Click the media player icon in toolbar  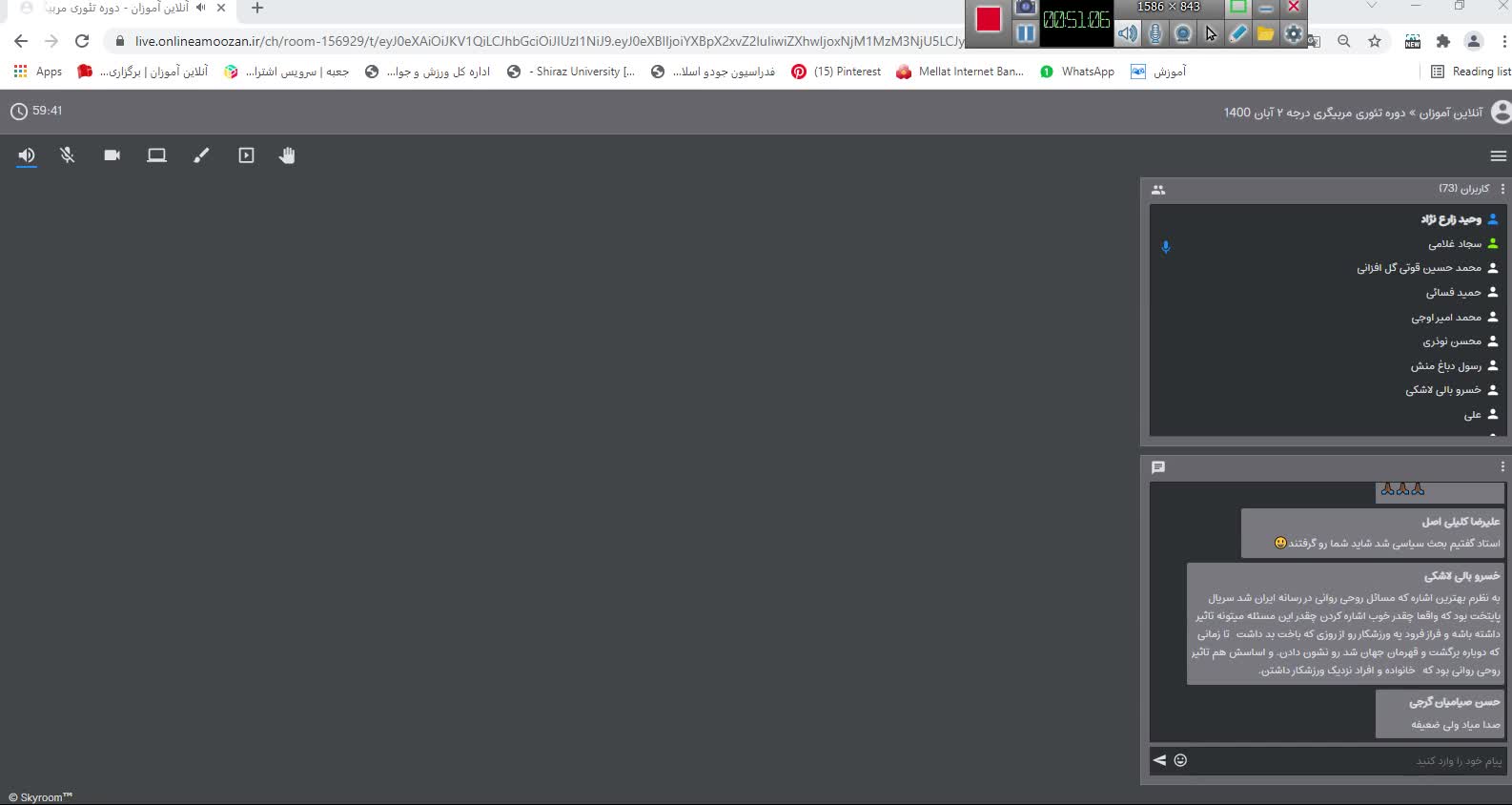coord(246,155)
